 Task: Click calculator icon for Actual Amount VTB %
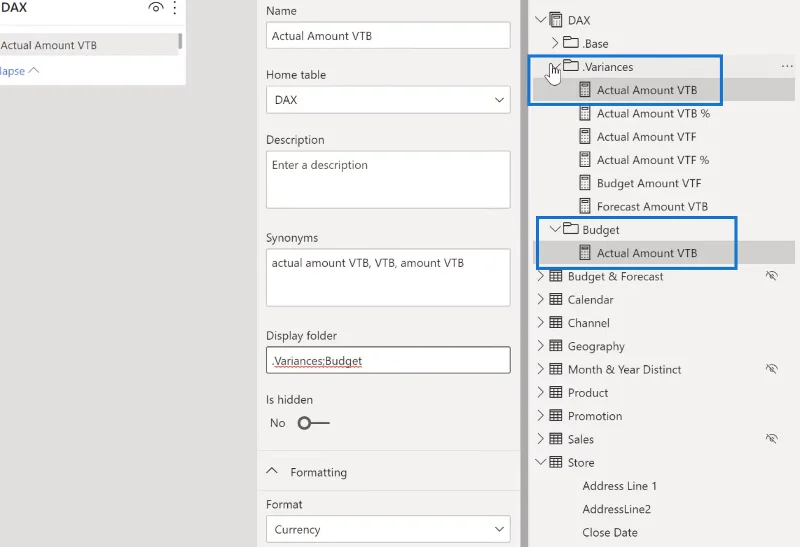point(585,113)
